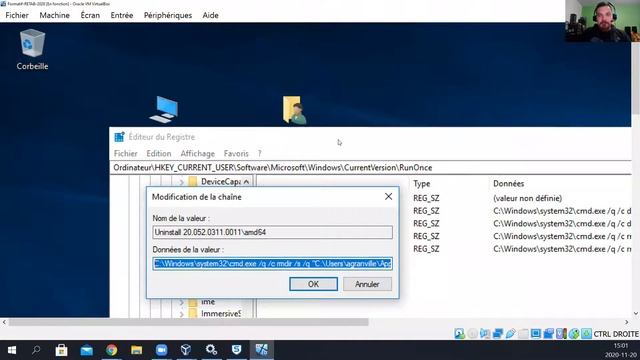Sort by the Données column header
640x360 pixels.
pos(509,184)
